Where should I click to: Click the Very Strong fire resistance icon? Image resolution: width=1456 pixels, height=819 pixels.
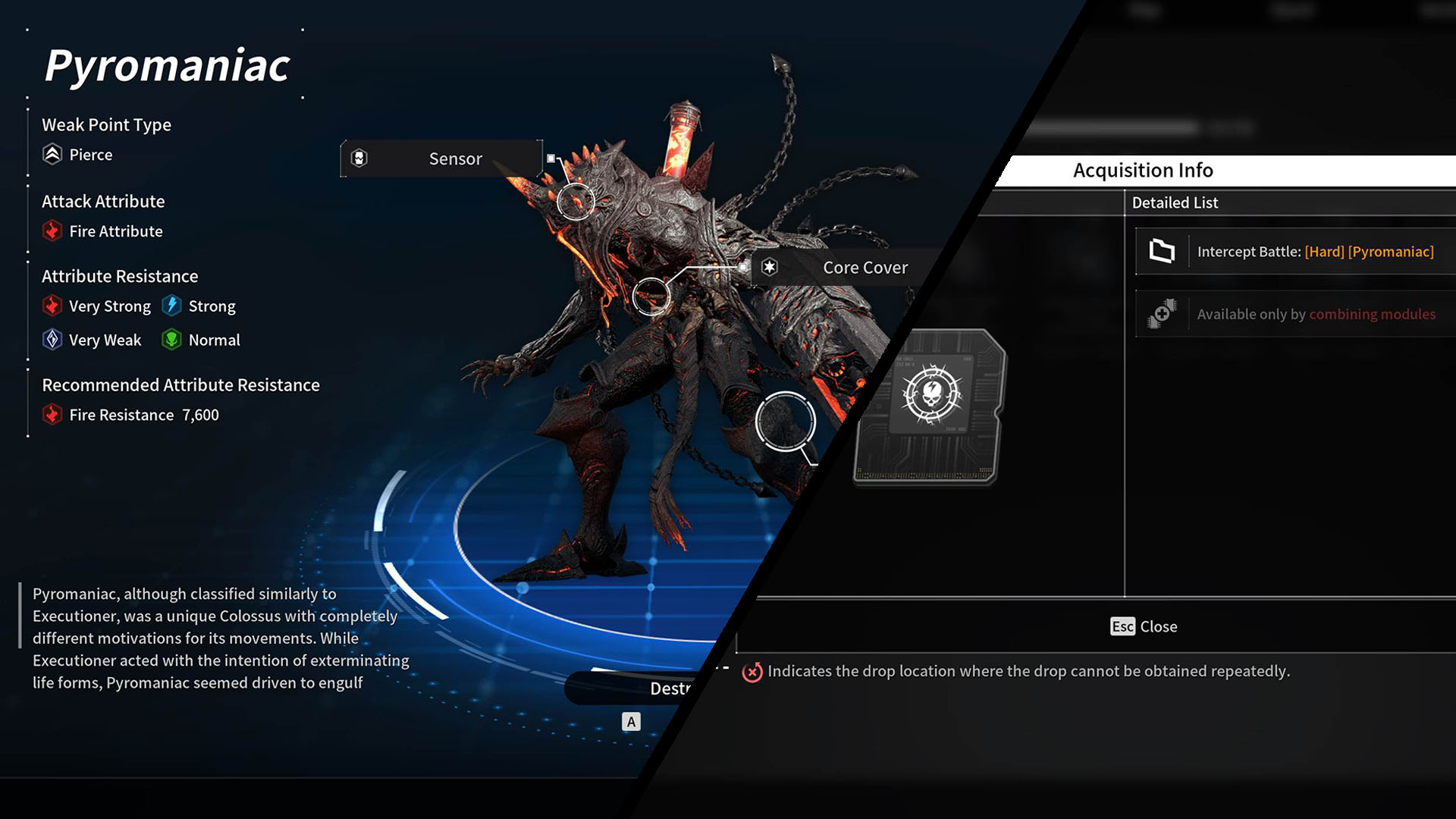[52, 306]
